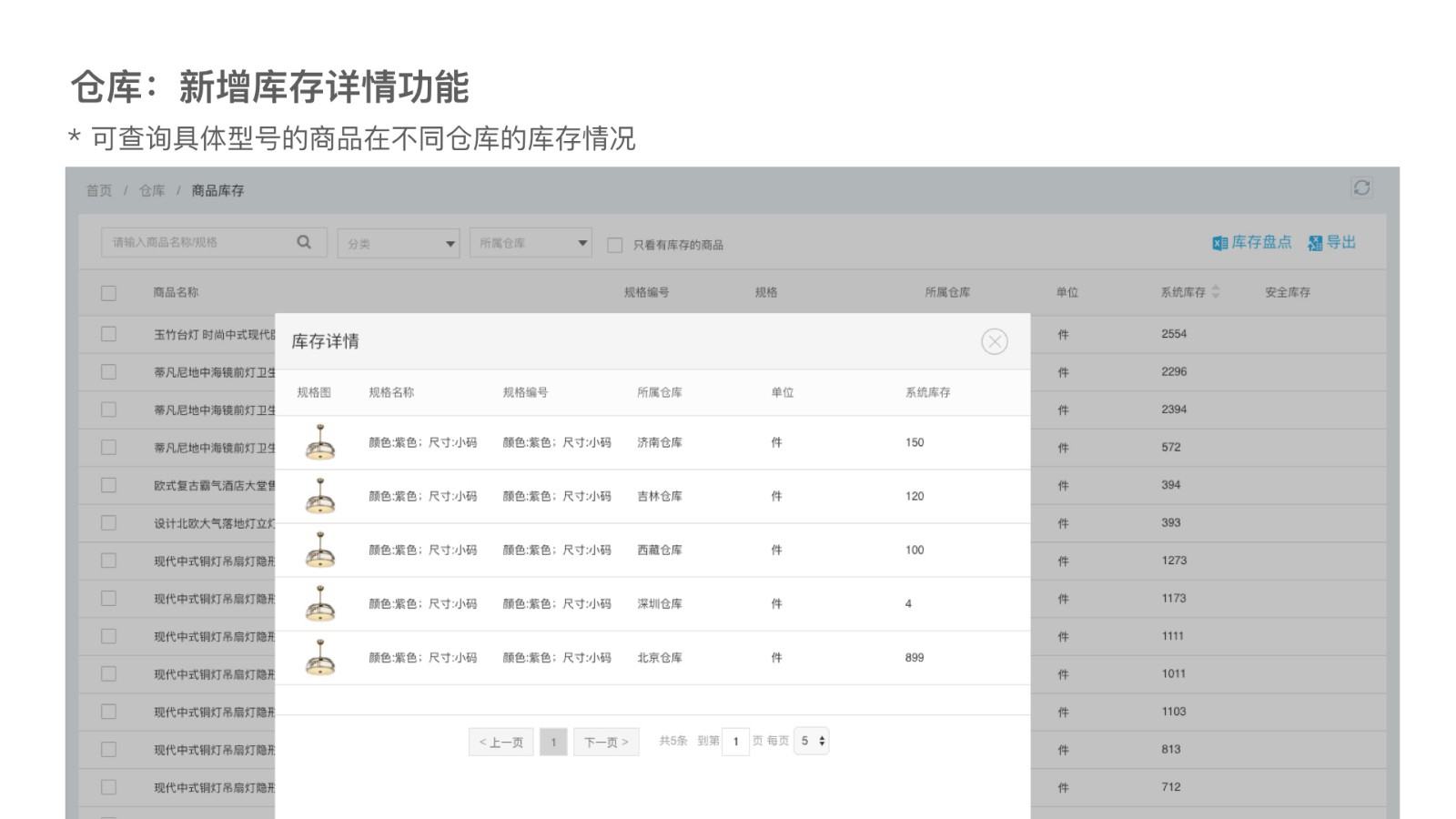
Task: Close the 库存详情 dialog
Action: [x=994, y=341]
